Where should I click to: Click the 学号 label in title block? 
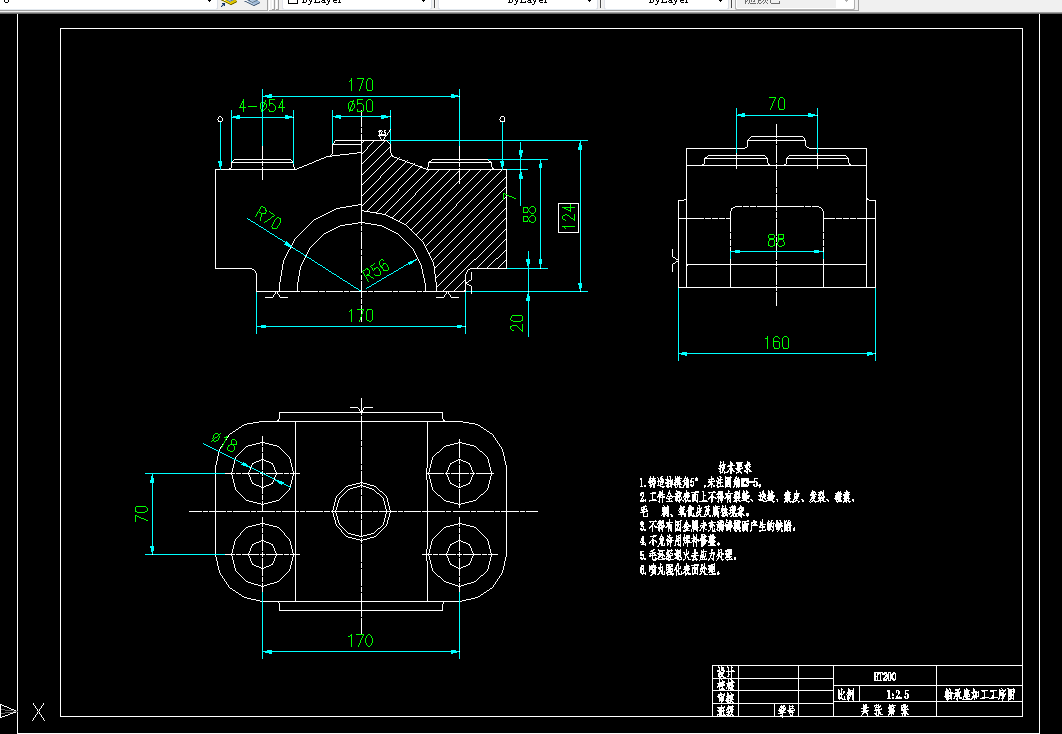pyautogui.click(x=786, y=710)
